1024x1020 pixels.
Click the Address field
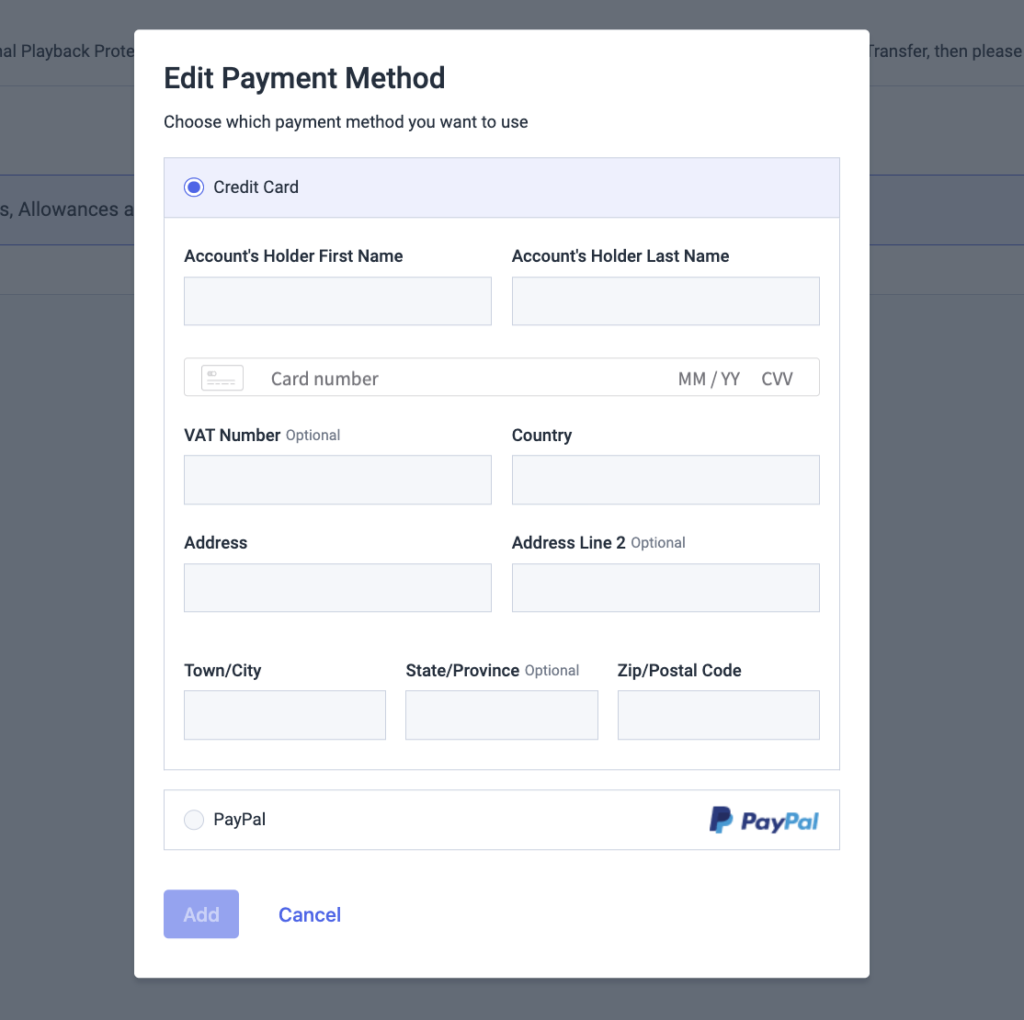337,587
